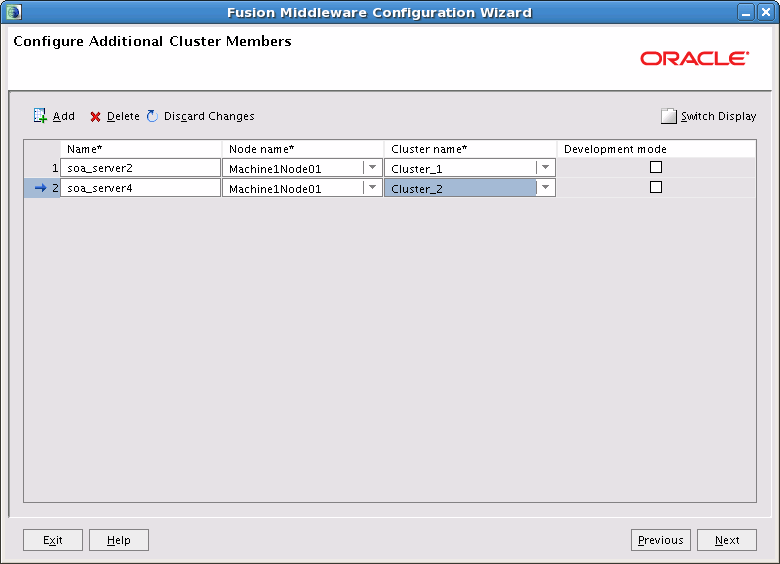
Task: Open Help
Action: 119,540
